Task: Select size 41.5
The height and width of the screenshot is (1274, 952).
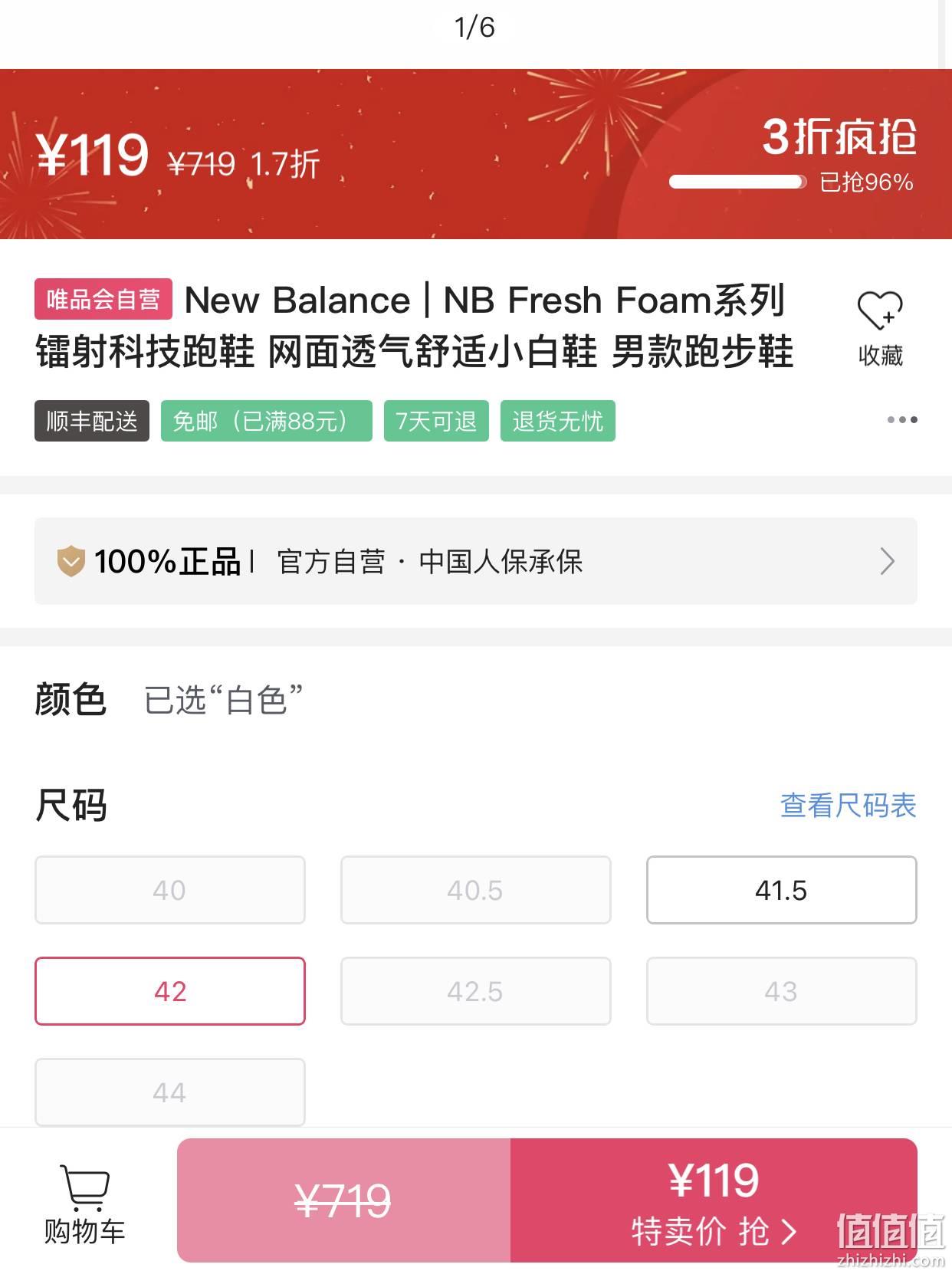Action: pyautogui.click(x=782, y=890)
